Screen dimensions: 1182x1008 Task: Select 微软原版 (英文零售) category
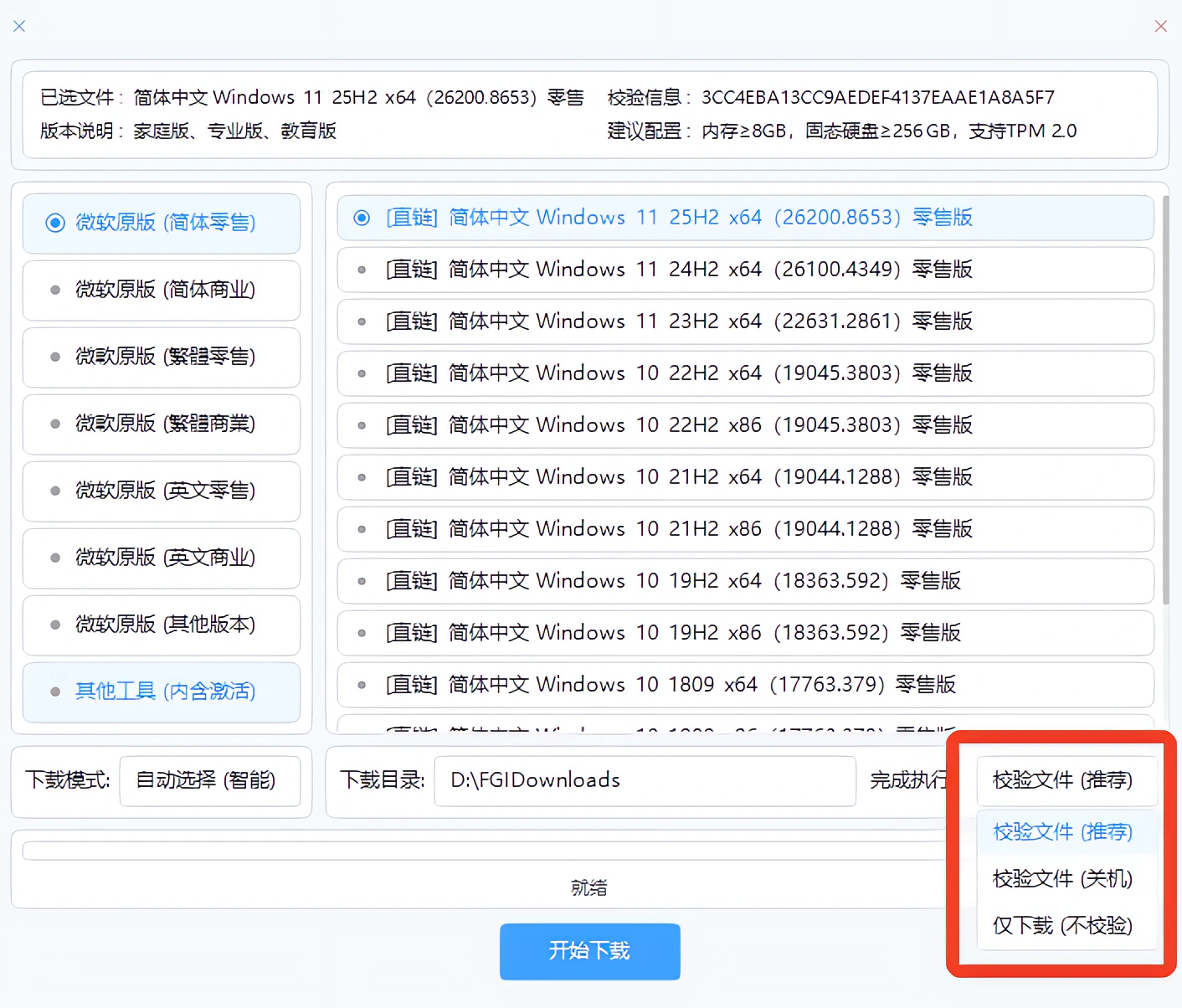pos(162,491)
